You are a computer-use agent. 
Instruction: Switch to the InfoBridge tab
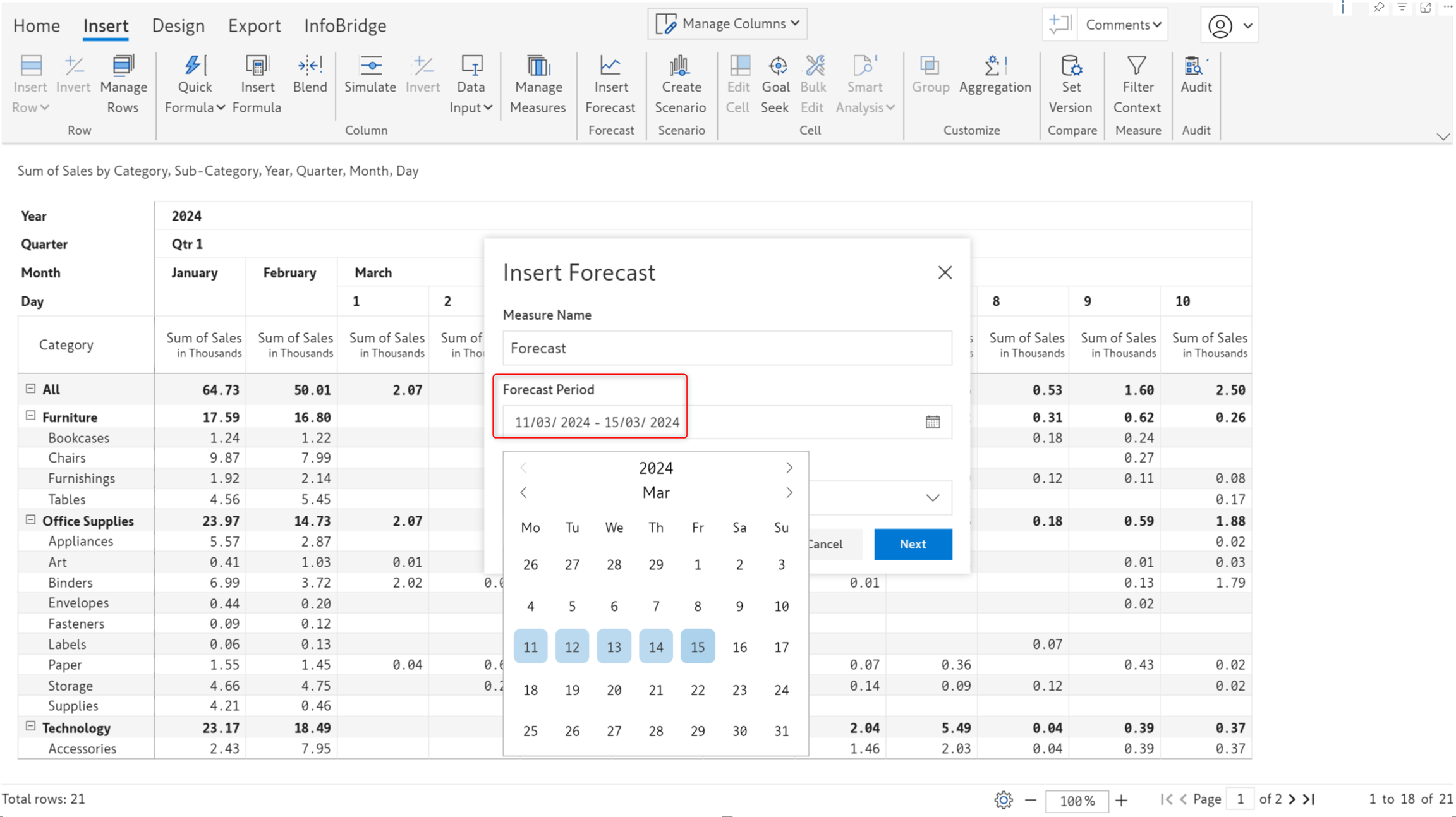[345, 26]
